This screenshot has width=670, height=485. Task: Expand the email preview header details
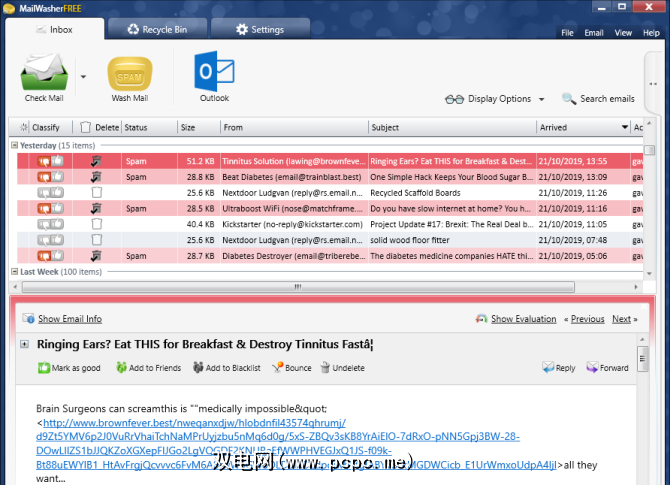(x=24, y=344)
